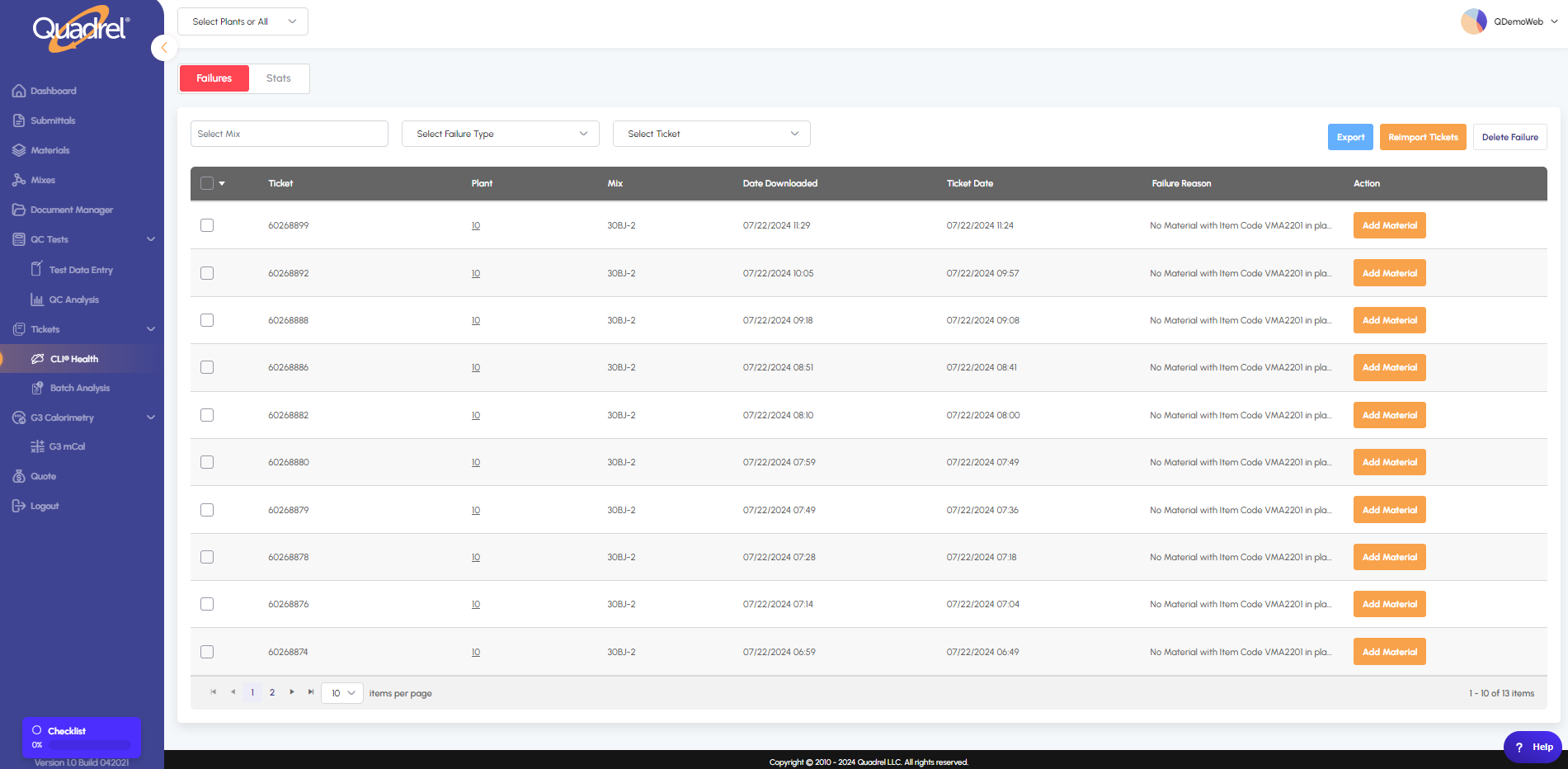Click the Checklist circle icon
1568x769 pixels.
pyautogui.click(x=37, y=730)
